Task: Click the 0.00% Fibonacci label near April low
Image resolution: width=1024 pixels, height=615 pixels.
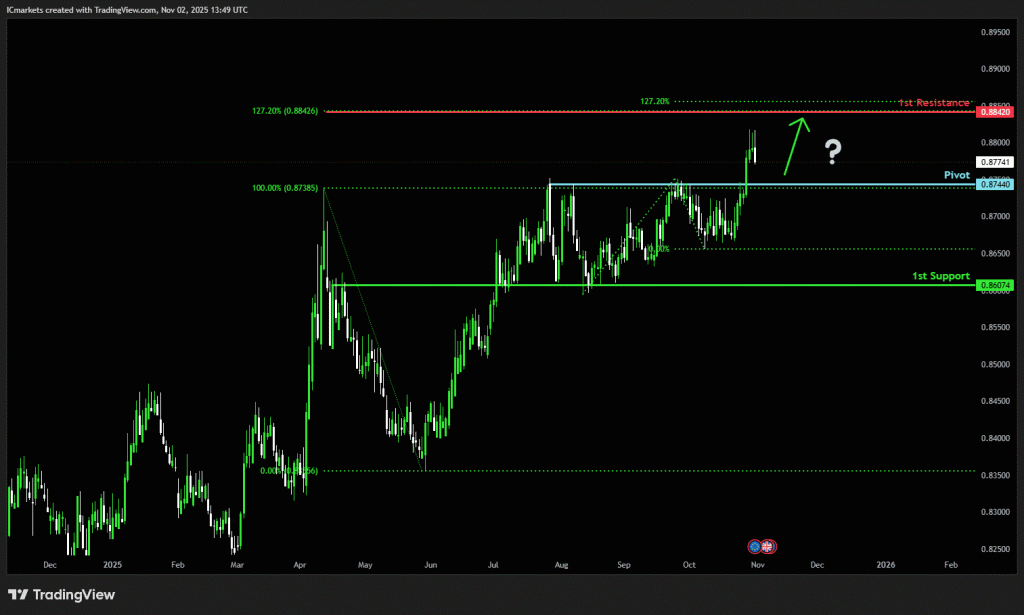Action: tap(288, 471)
